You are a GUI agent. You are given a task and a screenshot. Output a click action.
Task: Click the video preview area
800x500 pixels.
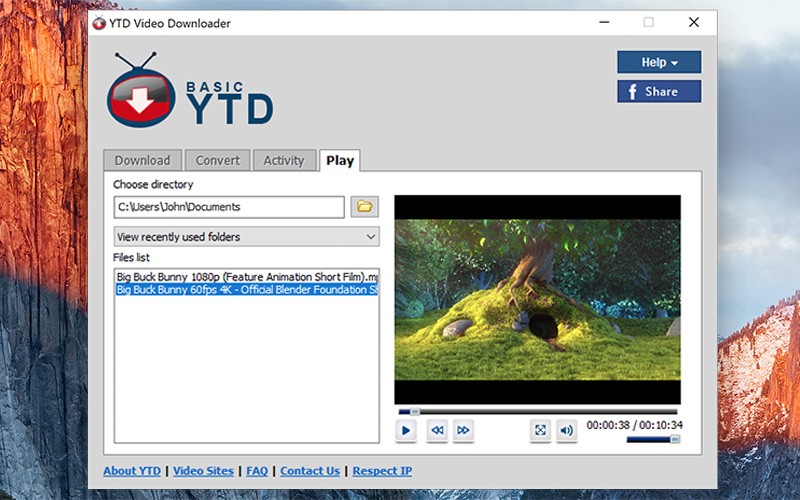537,299
